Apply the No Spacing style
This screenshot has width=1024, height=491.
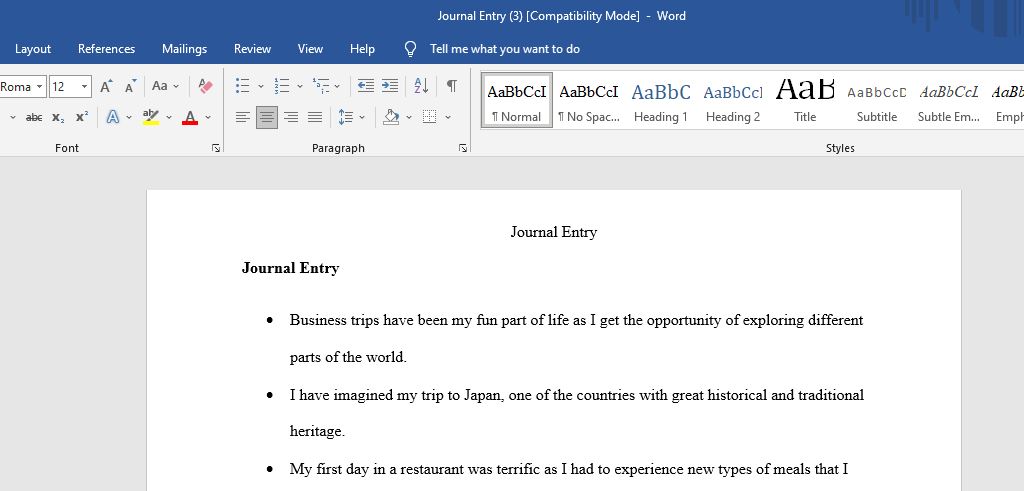click(588, 101)
